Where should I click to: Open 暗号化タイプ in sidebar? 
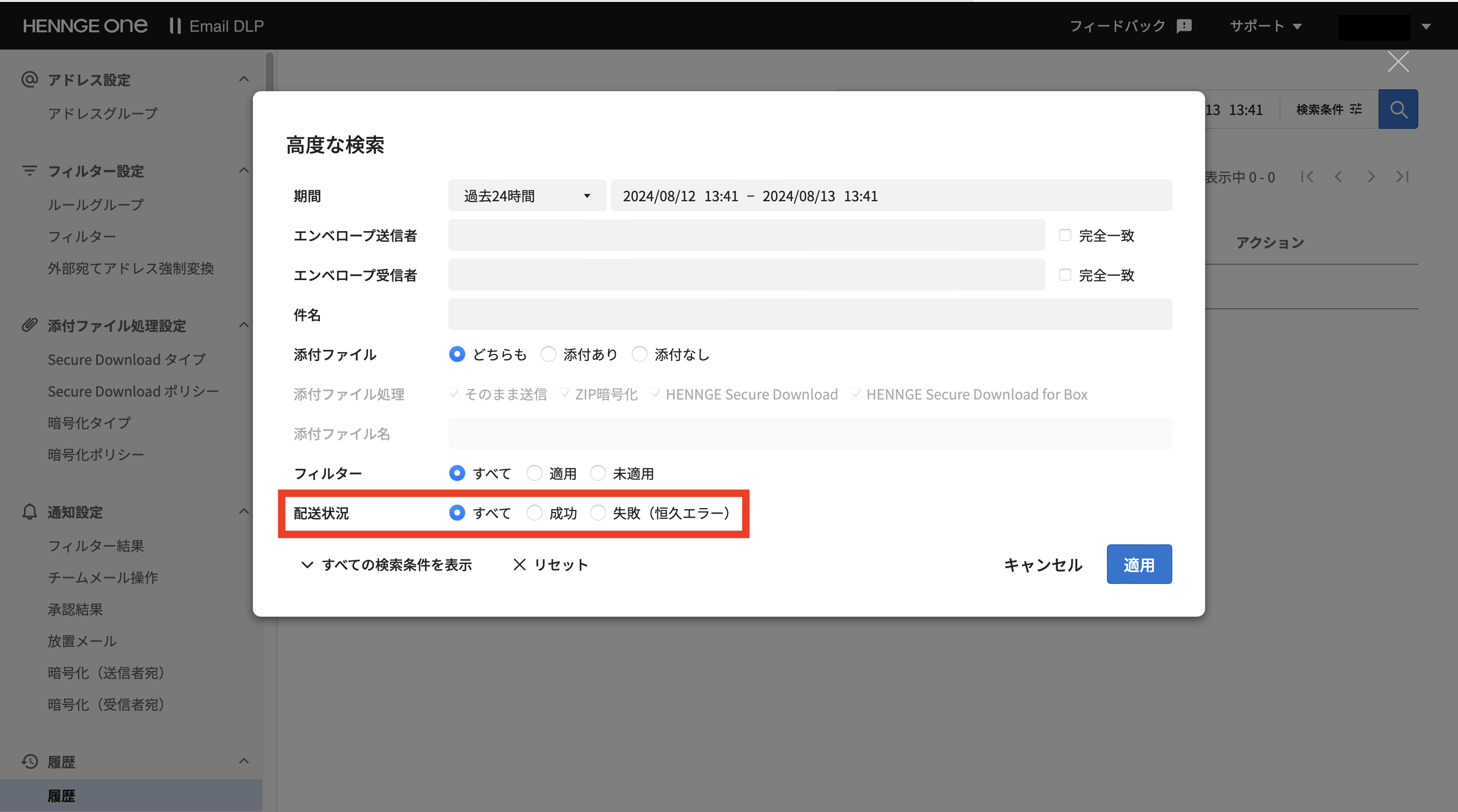(x=89, y=423)
